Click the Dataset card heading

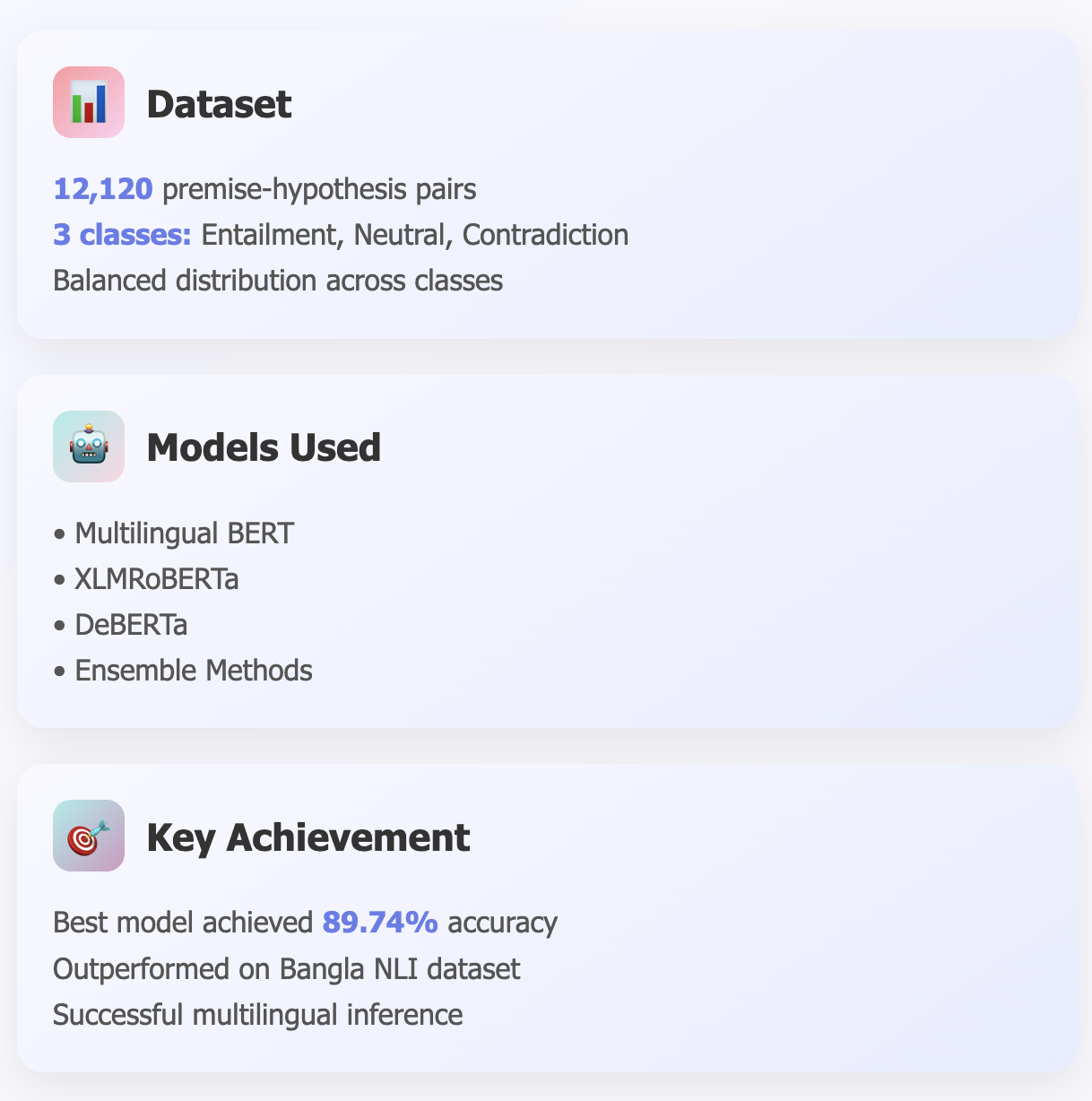click(219, 104)
